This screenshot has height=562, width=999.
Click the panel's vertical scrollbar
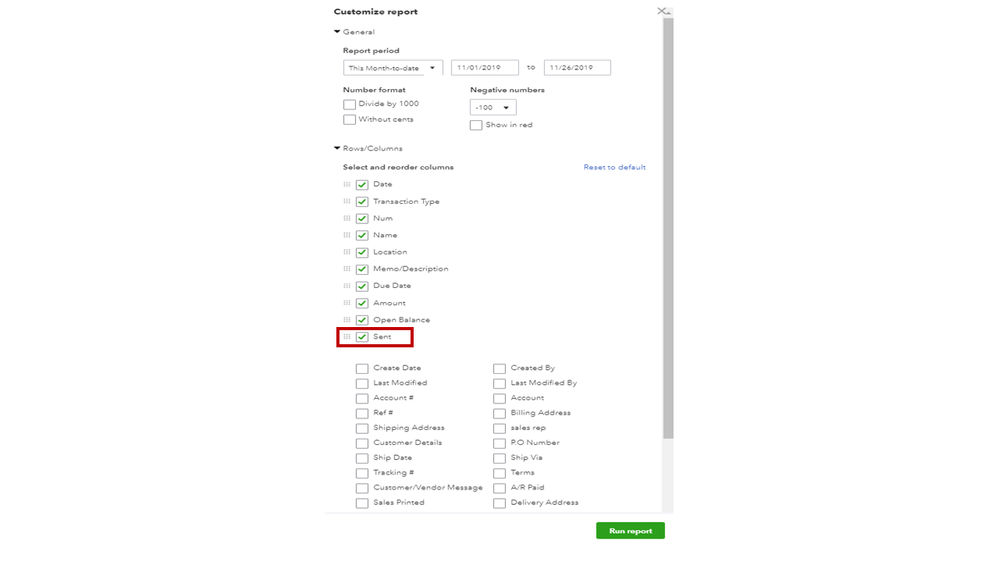tap(668, 230)
